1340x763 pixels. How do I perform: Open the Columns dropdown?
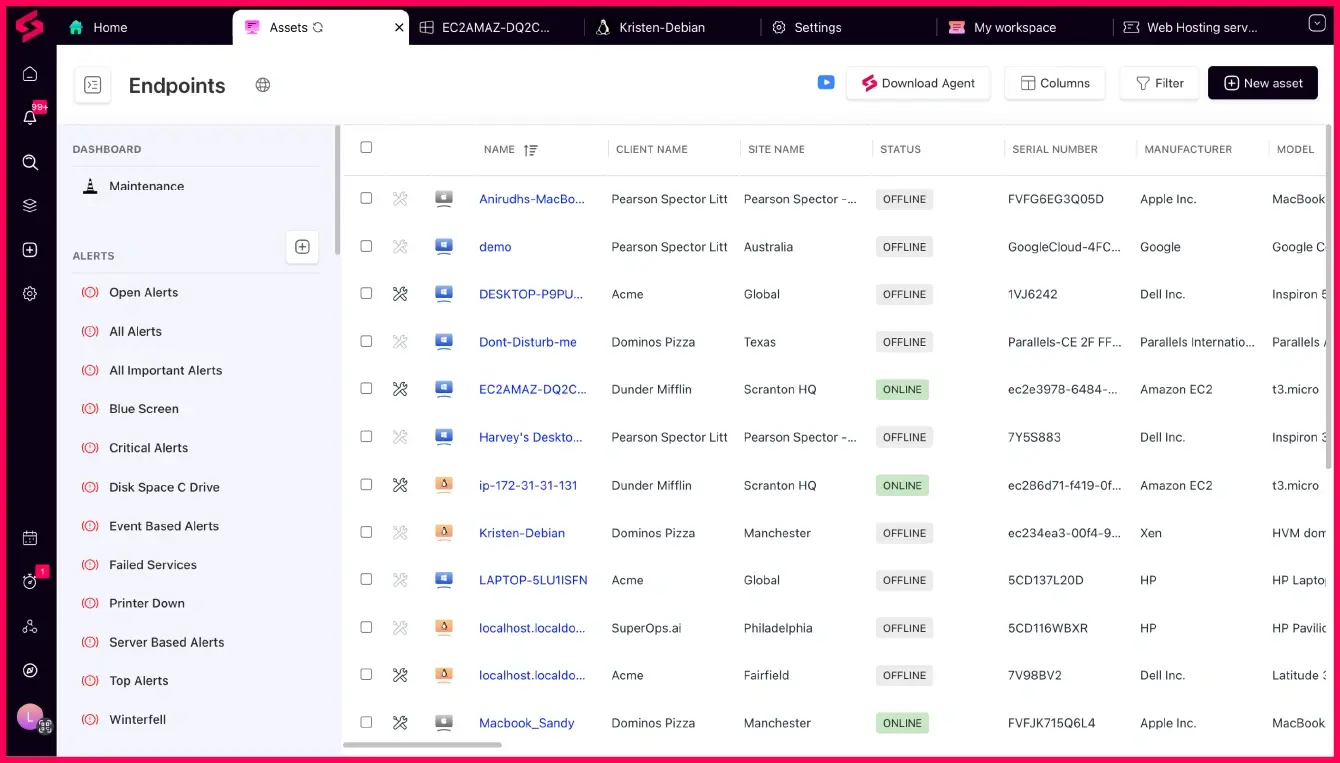(1054, 83)
